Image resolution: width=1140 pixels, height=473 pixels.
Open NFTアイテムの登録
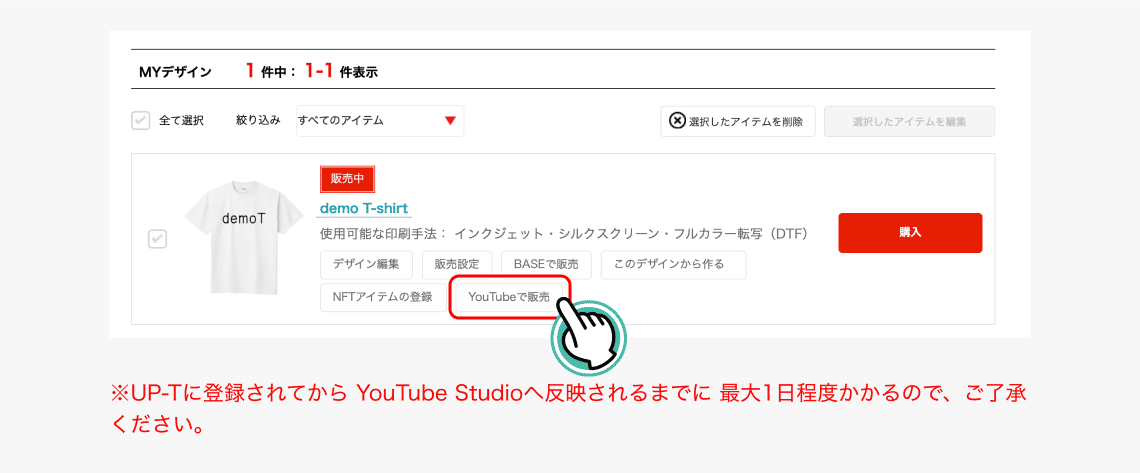[x=382, y=297]
